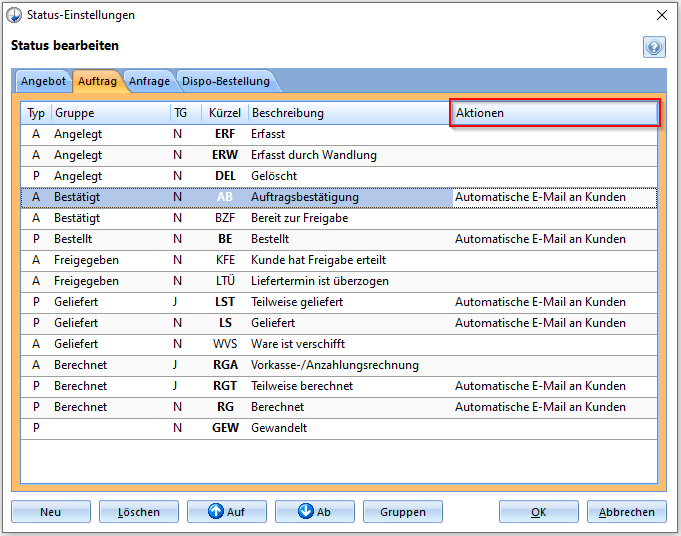
Task: Click the TG column header
Action: [186, 113]
